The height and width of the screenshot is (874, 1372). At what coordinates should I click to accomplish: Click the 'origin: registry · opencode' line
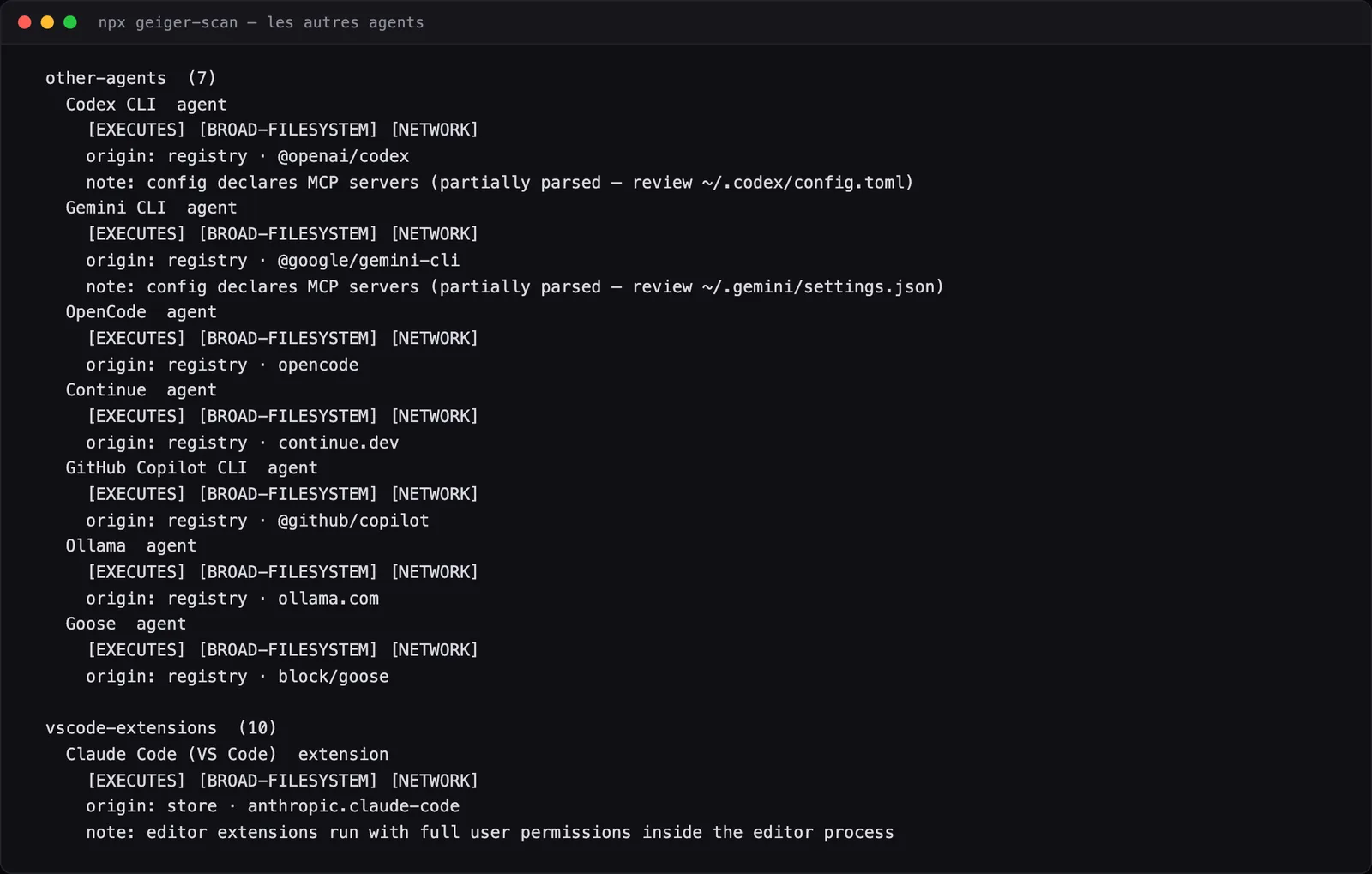pos(222,365)
